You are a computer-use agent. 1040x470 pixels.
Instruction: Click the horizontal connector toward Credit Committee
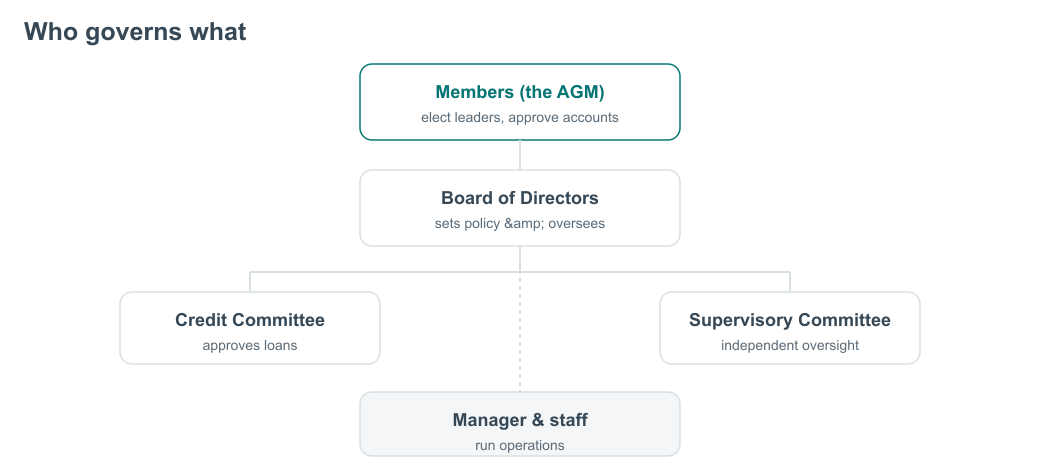click(385, 272)
